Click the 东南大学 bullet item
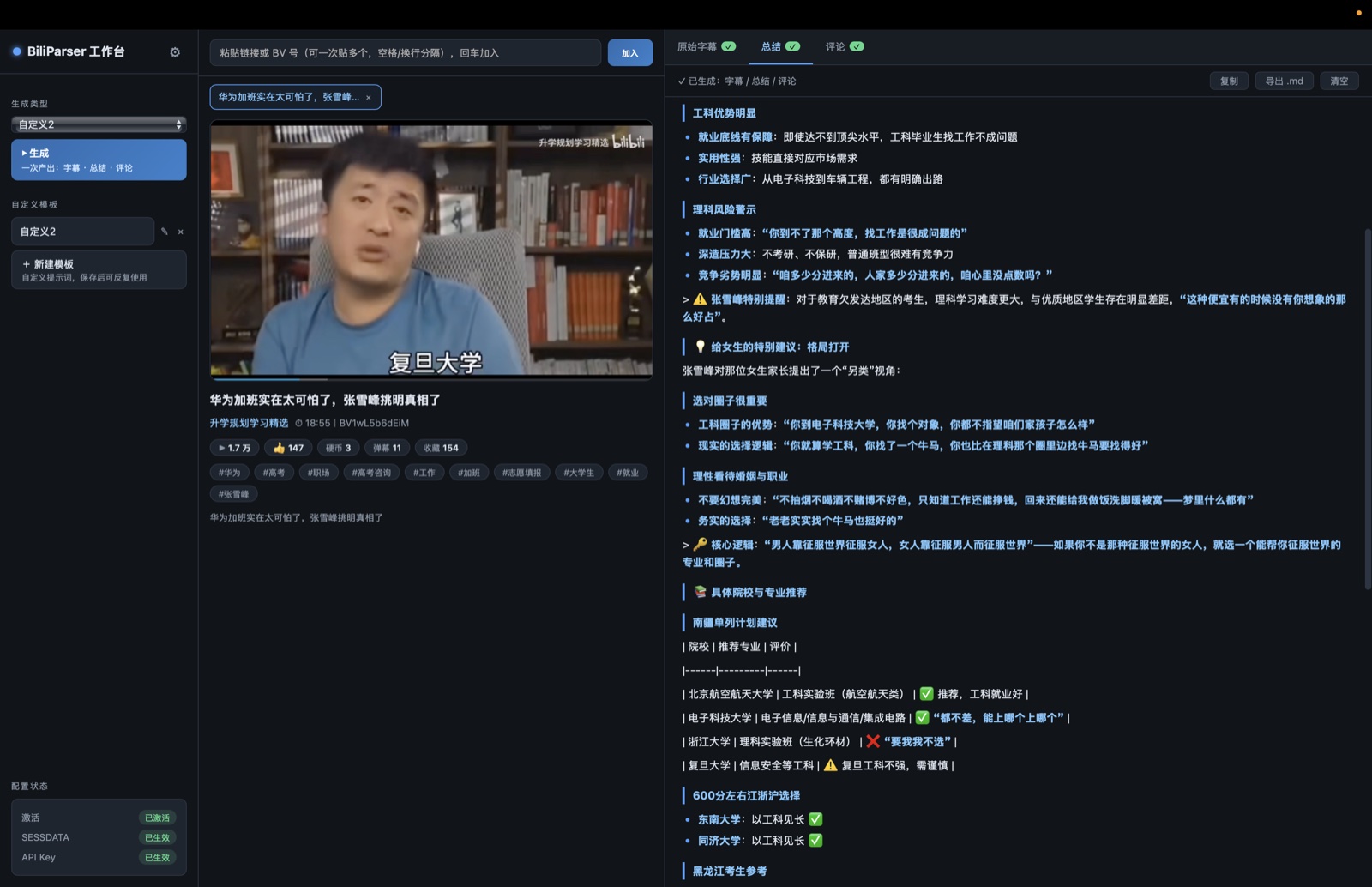 coord(760,820)
